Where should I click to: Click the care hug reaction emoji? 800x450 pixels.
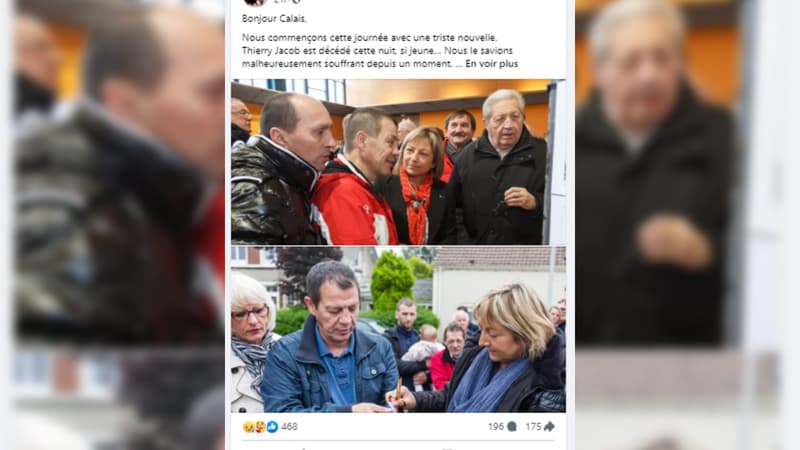pos(260,427)
